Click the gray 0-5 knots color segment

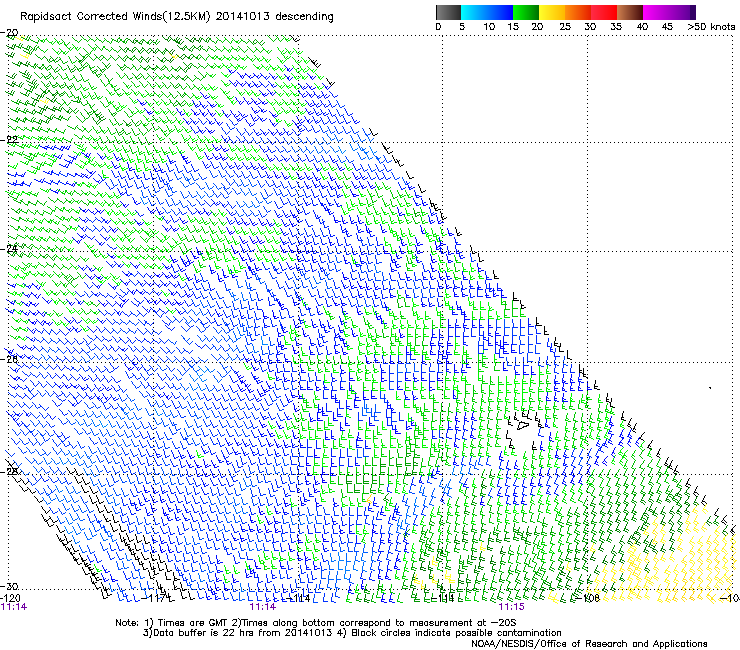pyautogui.click(x=448, y=12)
